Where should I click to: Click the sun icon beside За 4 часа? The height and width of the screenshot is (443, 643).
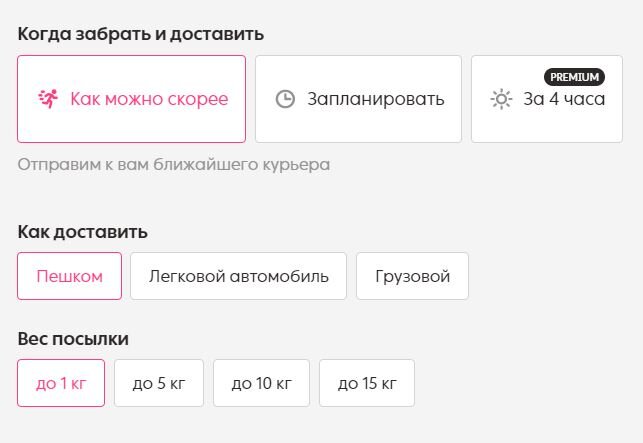point(501,99)
